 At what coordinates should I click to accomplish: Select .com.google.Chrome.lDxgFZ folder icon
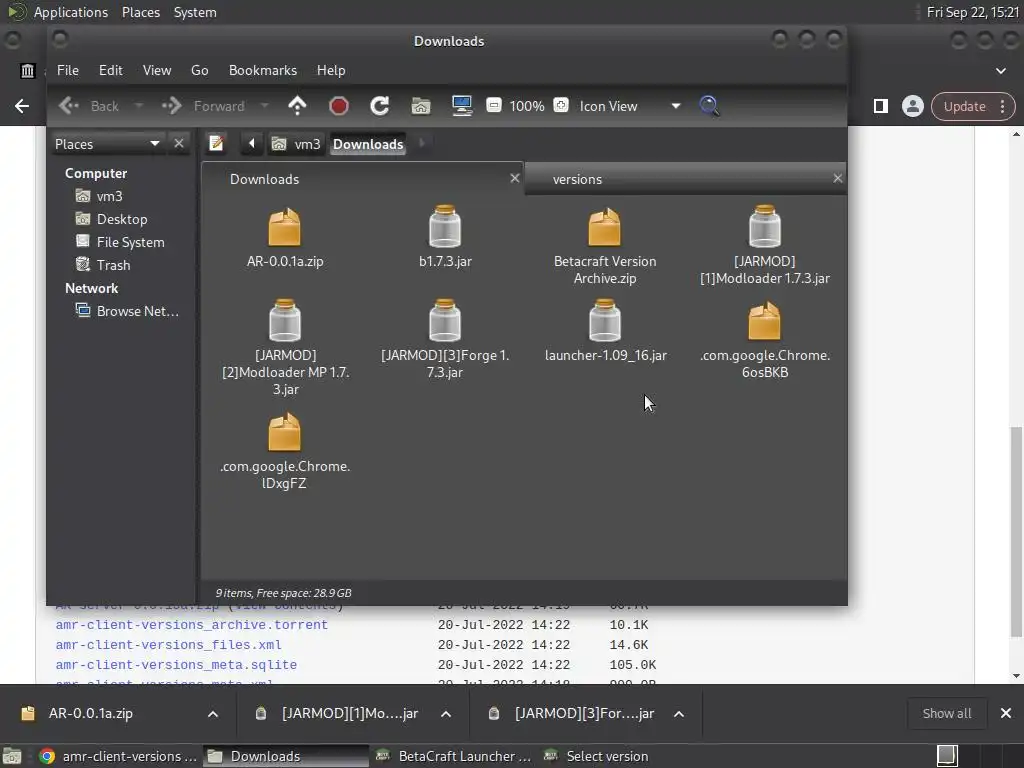point(285,432)
